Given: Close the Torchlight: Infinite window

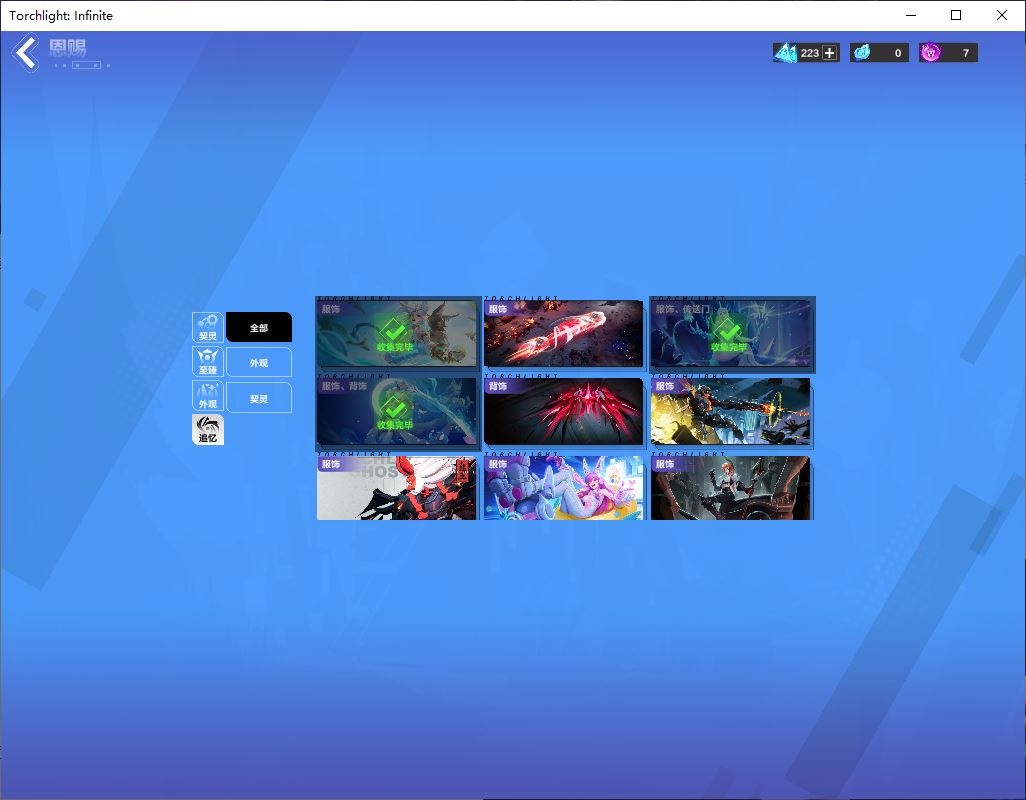Looking at the screenshot, I should point(1002,15).
